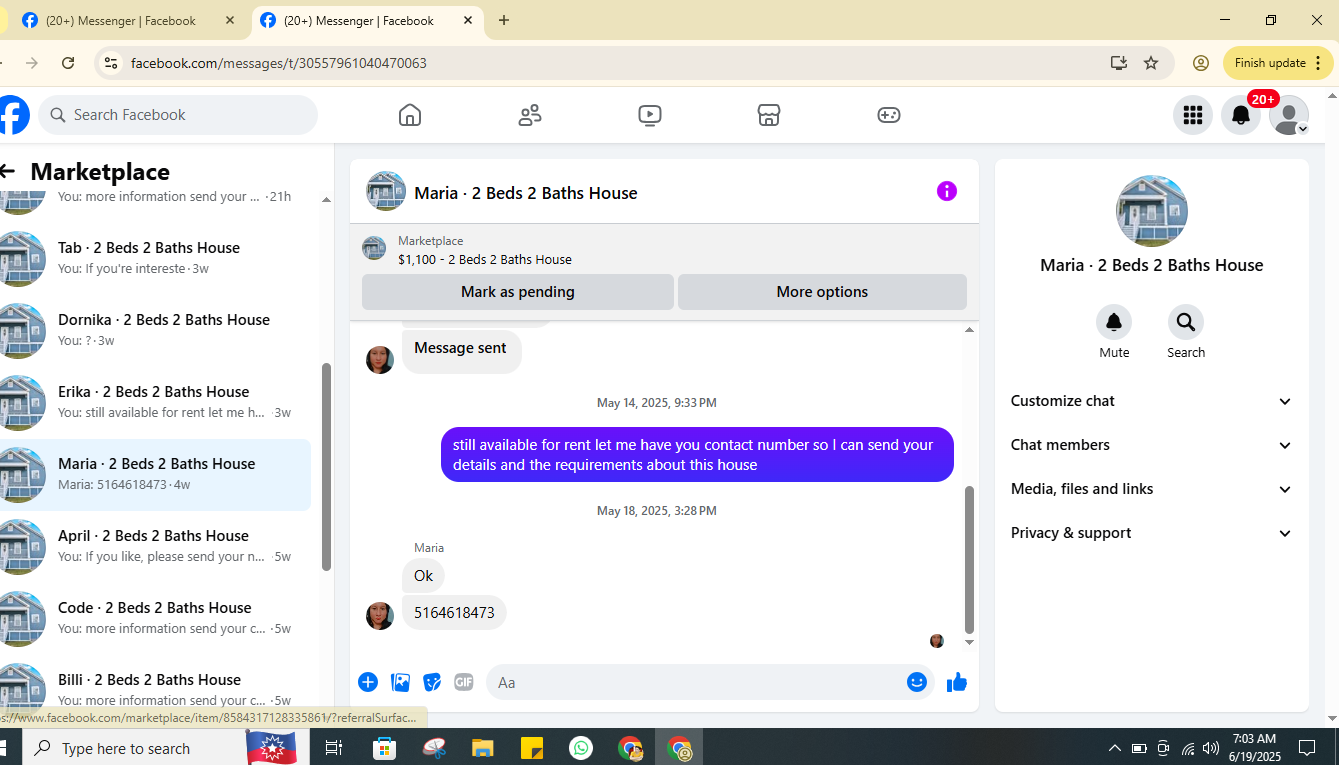Bookmark this page with the star icon

pos(1151,63)
